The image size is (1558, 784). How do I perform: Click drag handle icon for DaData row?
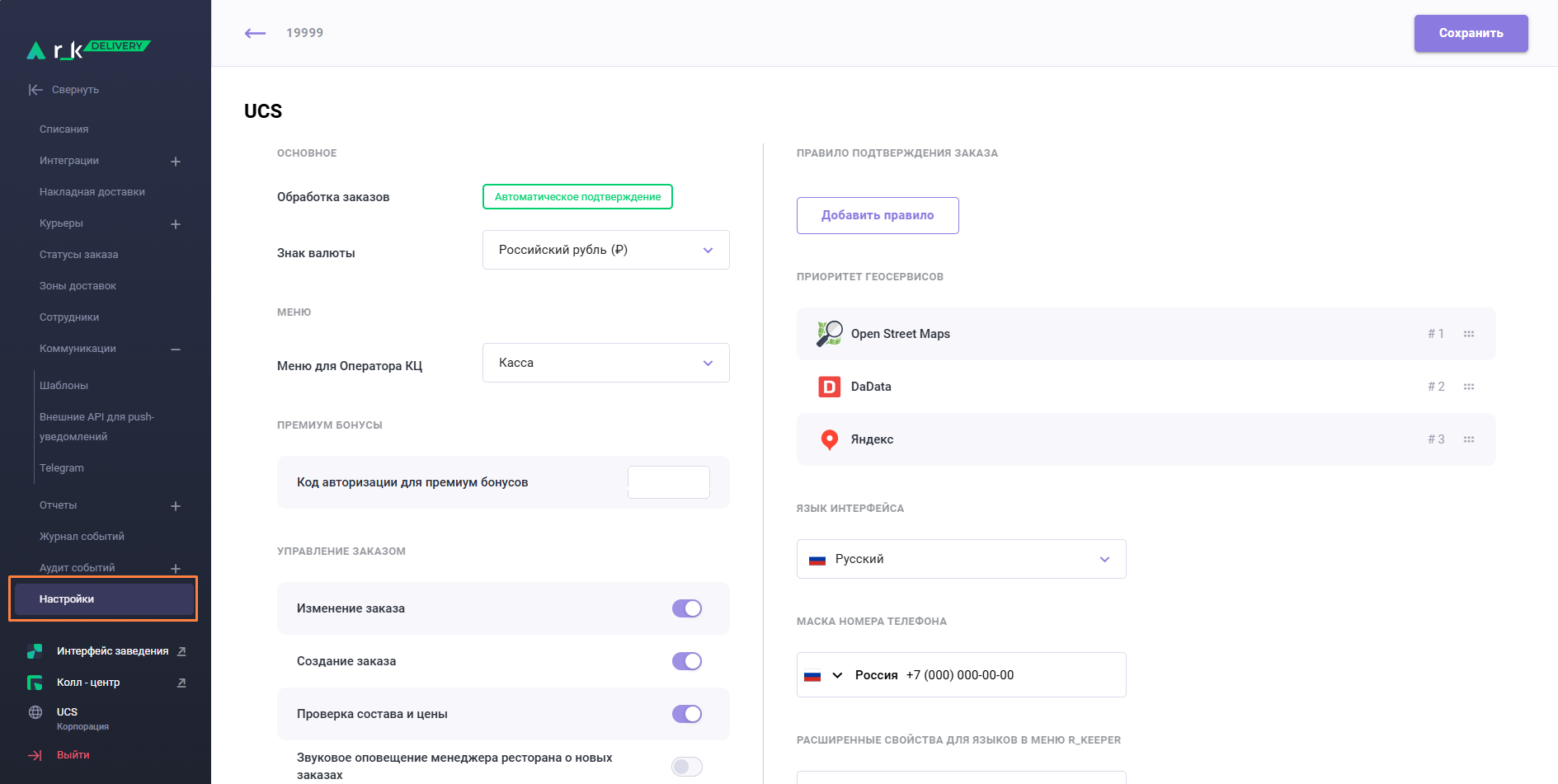[x=1468, y=387]
